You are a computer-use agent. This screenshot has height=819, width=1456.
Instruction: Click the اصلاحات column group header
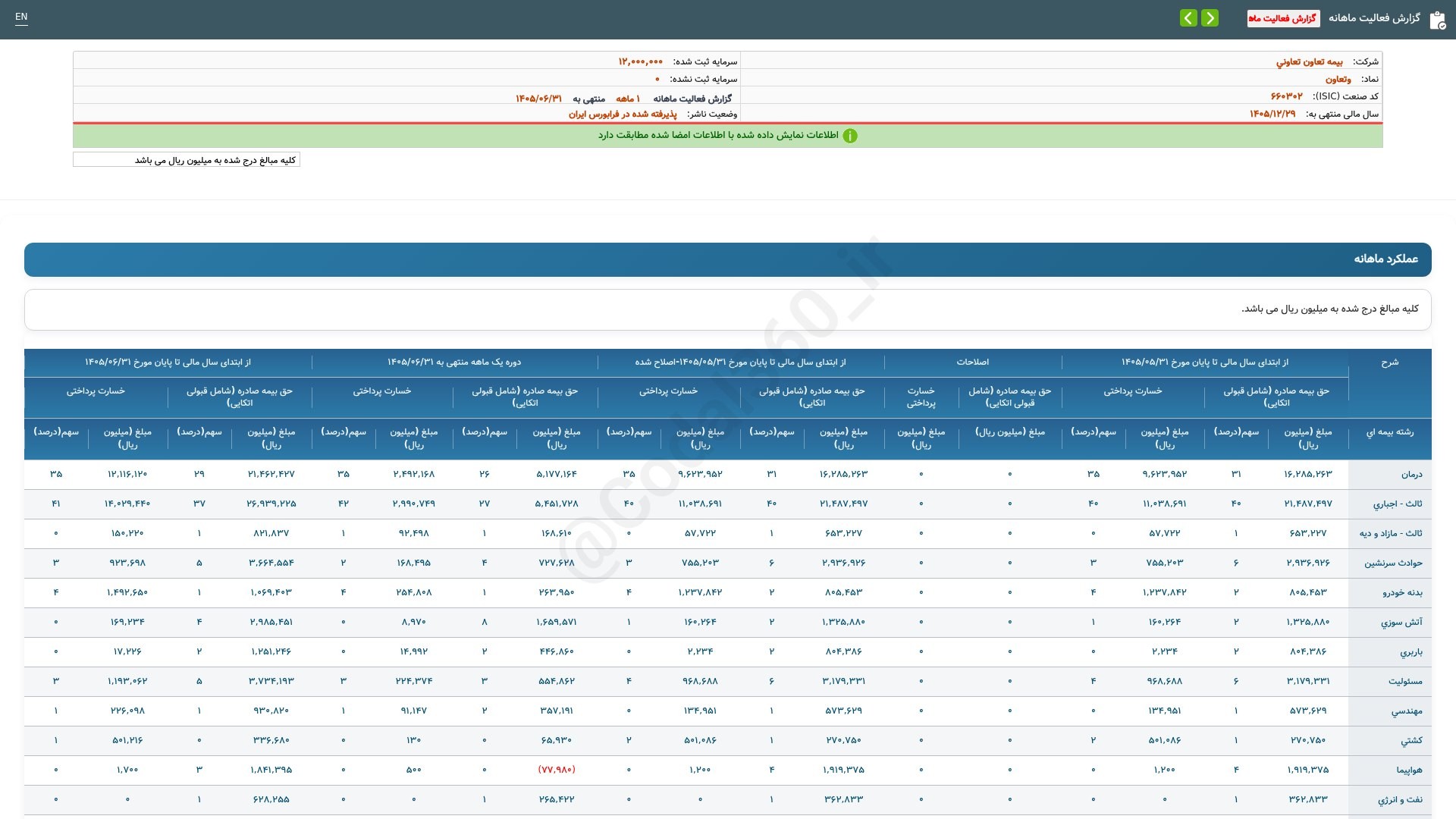click(x=972, y=362)
